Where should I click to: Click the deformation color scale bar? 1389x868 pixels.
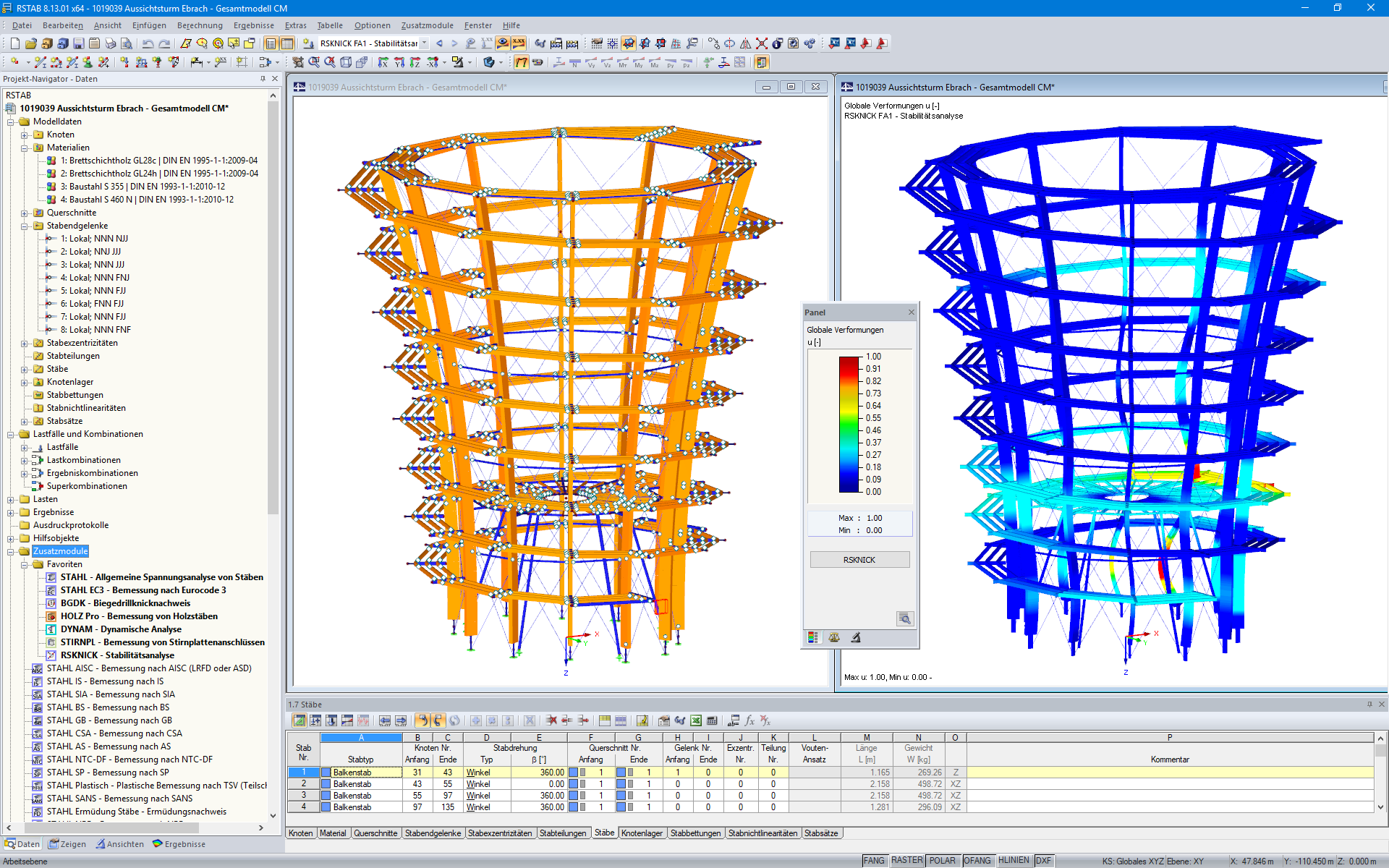click(x=848, y=425)
